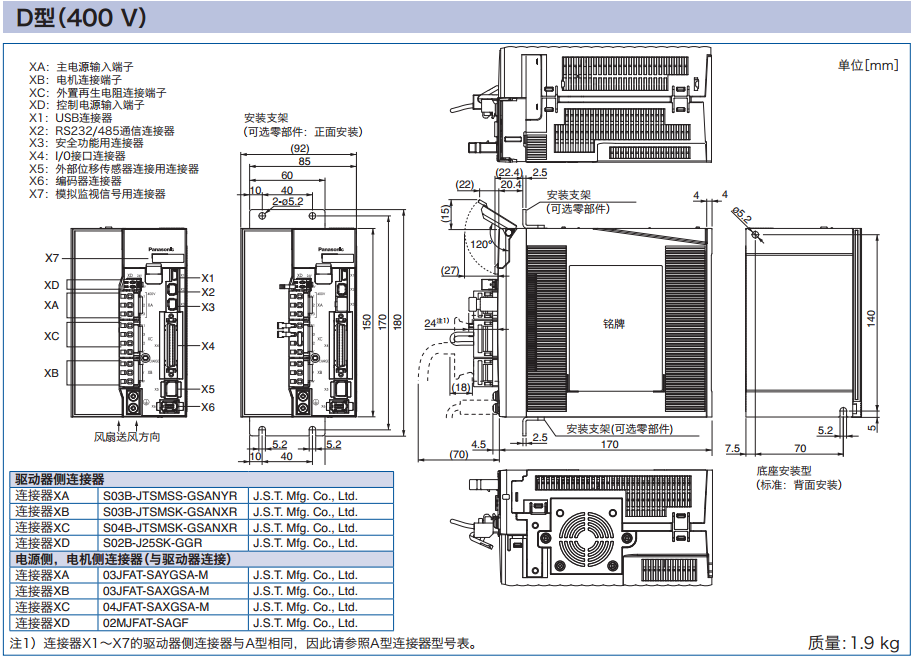Click the 风扇送风方向 label under the front view
This screenshot has width=912, height=658.
click(x=127, y=437)
